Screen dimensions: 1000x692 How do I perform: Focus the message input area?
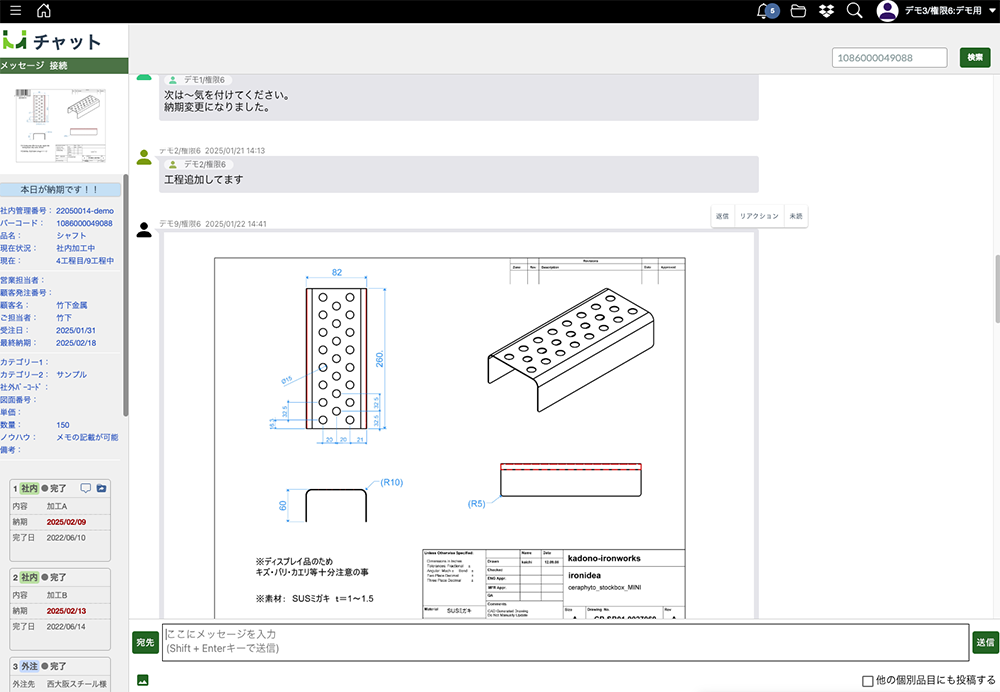(x=565, y=642)
